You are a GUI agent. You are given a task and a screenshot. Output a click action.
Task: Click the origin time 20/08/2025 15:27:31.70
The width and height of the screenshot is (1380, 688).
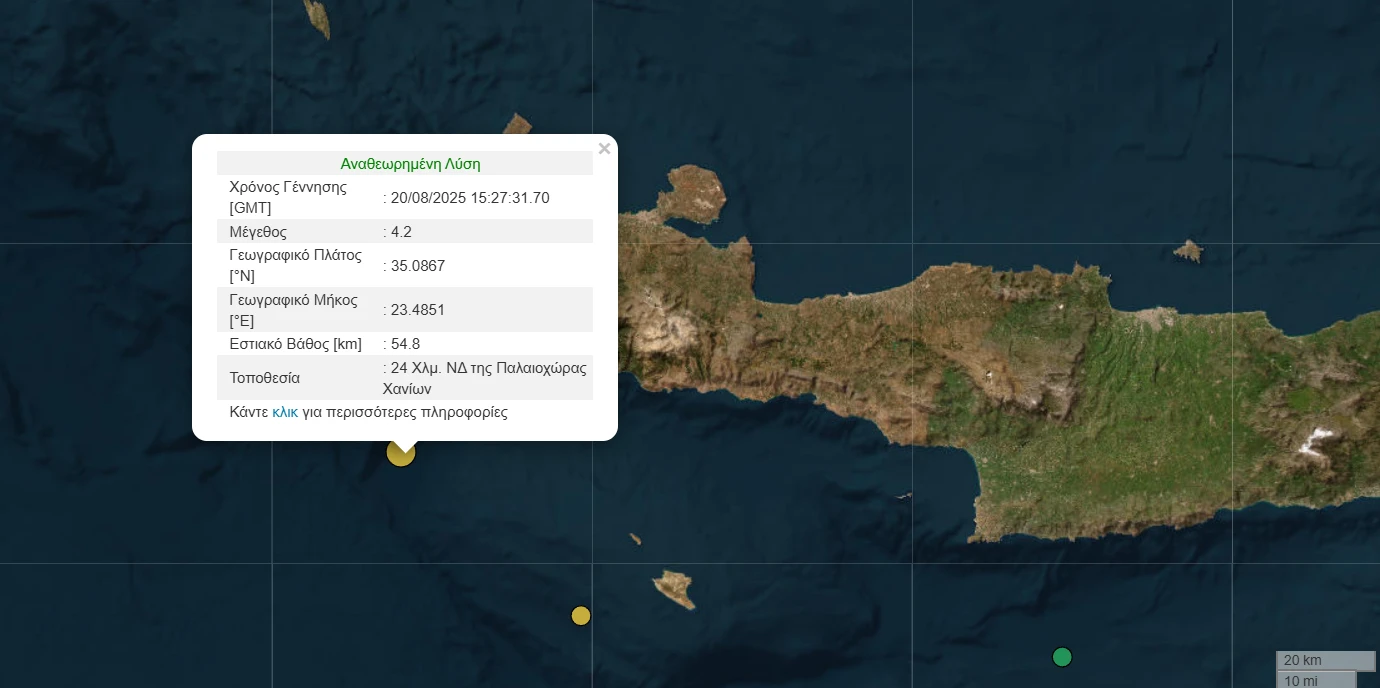(470, 198)
